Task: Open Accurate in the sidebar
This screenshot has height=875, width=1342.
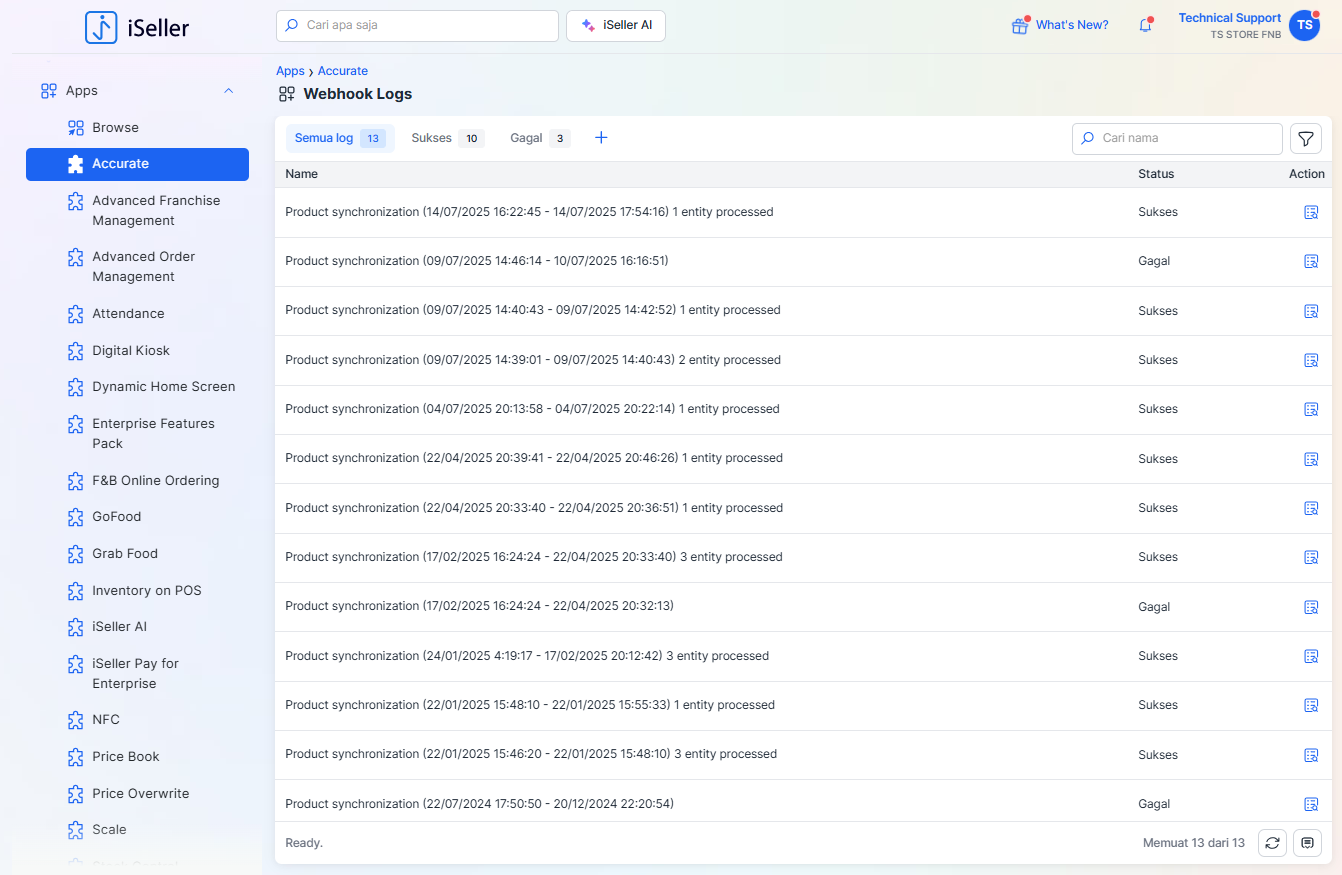Action: pos(137,164)
